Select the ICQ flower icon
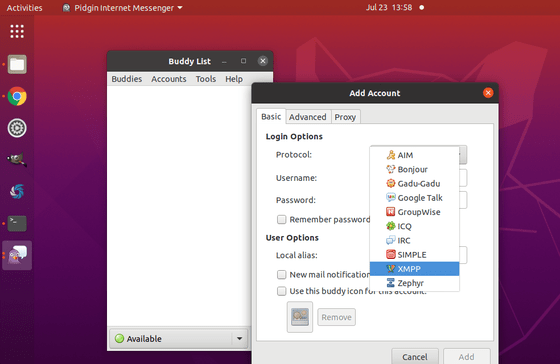Image resolution: width=560 pixels, height=364 pixels. pyautogui.click(x=391, y=226)
